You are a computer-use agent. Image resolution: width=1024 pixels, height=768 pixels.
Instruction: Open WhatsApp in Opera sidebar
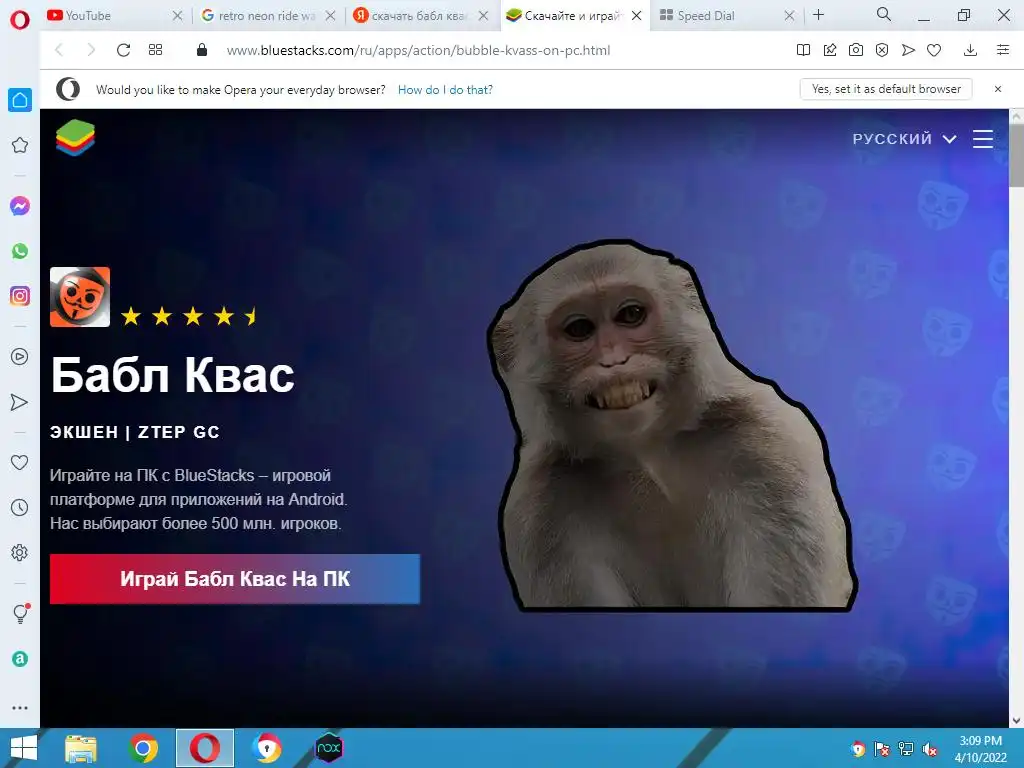click(x=20, y=251)
